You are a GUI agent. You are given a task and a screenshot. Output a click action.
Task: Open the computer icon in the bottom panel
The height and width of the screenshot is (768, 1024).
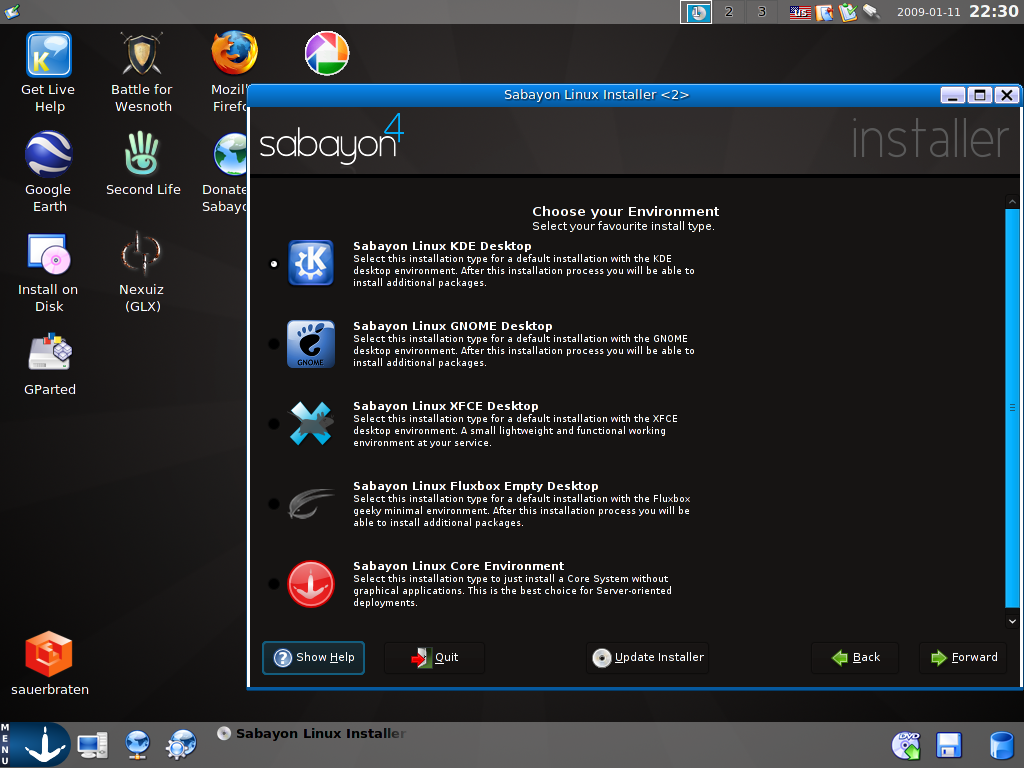click(93, 744)
